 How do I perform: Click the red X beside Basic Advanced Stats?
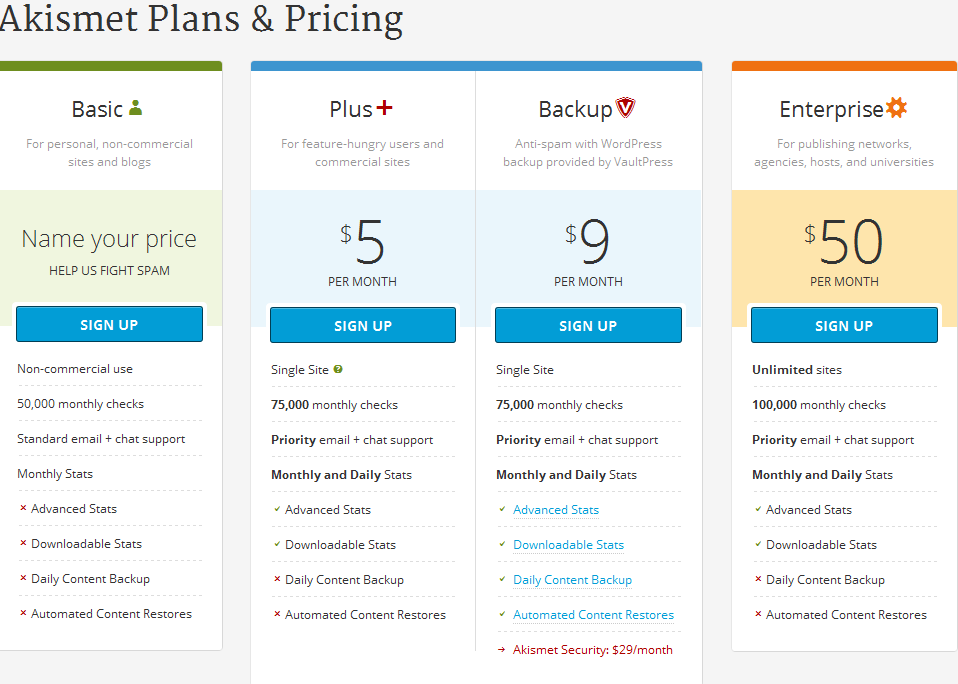(23, 508)
